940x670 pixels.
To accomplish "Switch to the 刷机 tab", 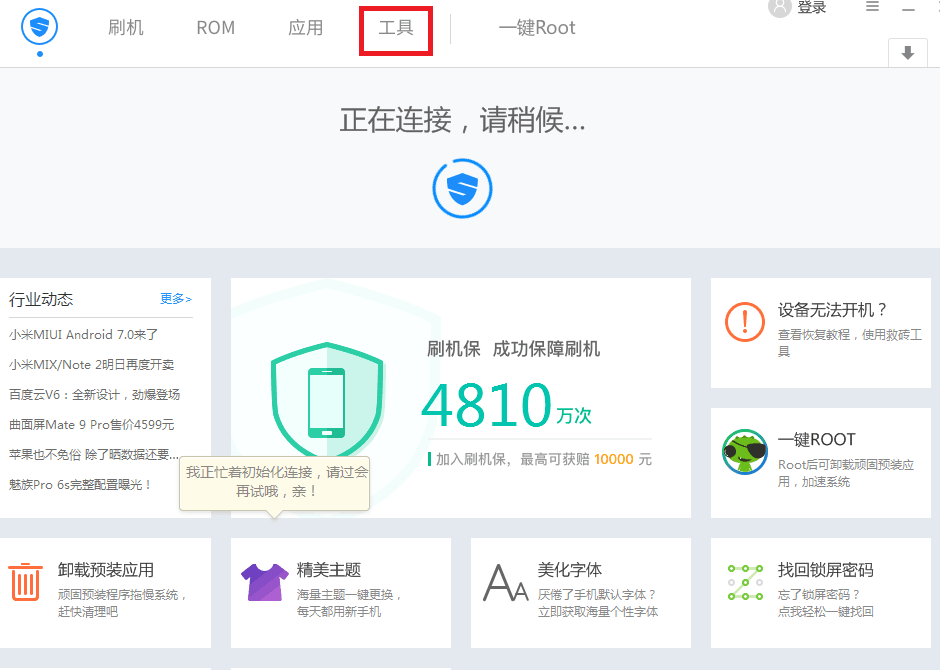I will click(126, 28).
